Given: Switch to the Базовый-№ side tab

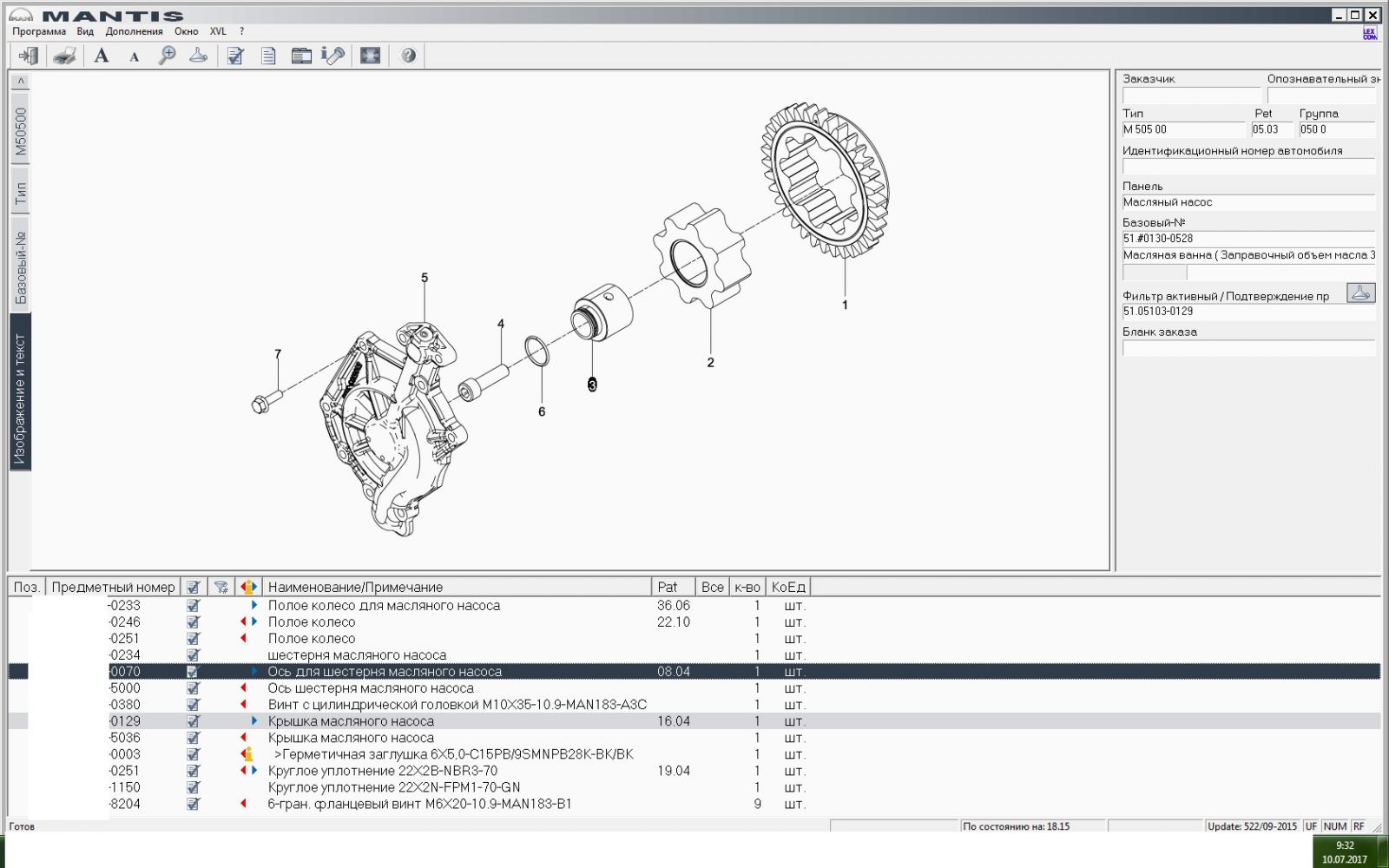Looking at the screenshot, I should [21, 266].
